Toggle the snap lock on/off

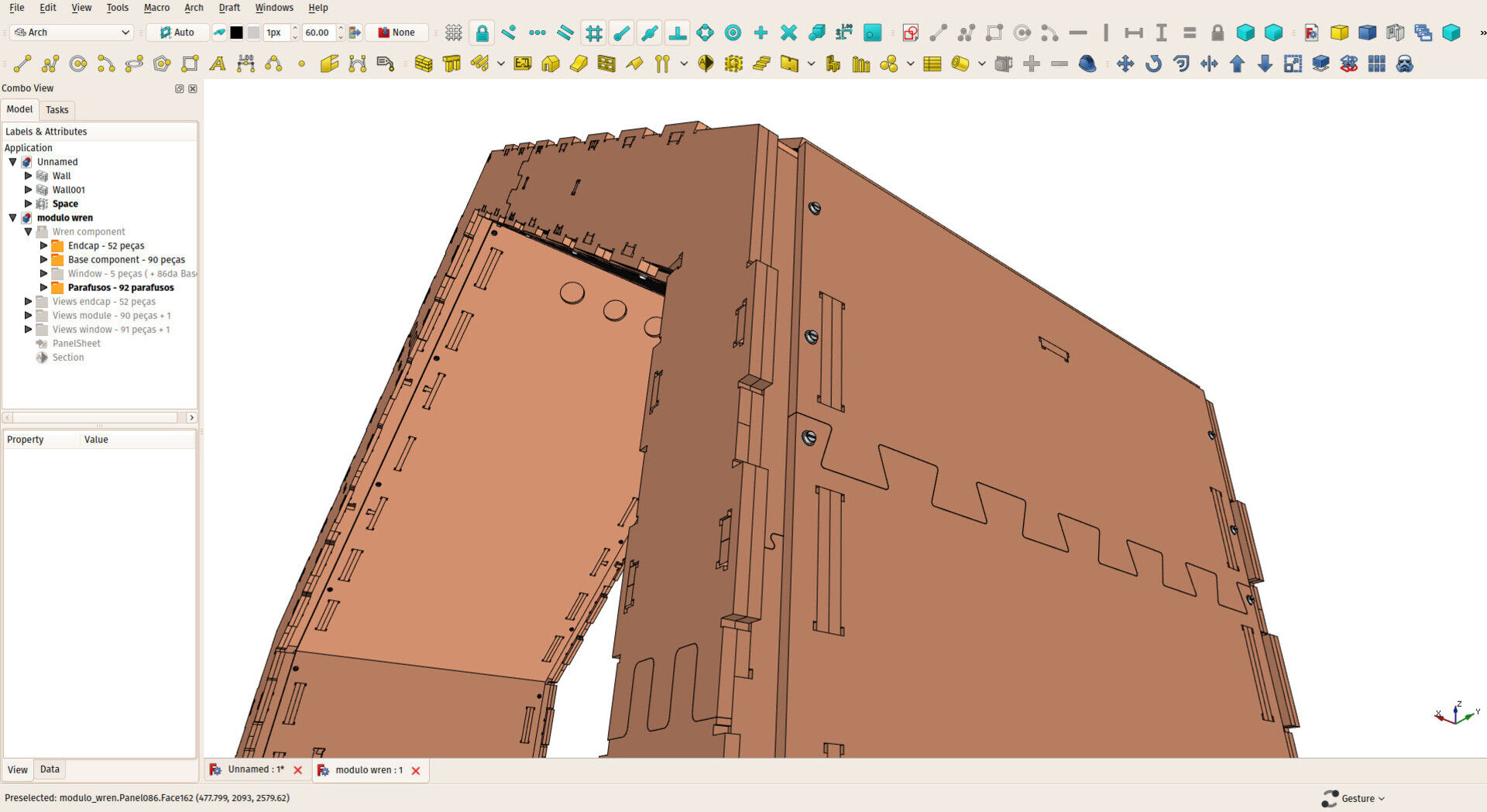click(482, 33)
